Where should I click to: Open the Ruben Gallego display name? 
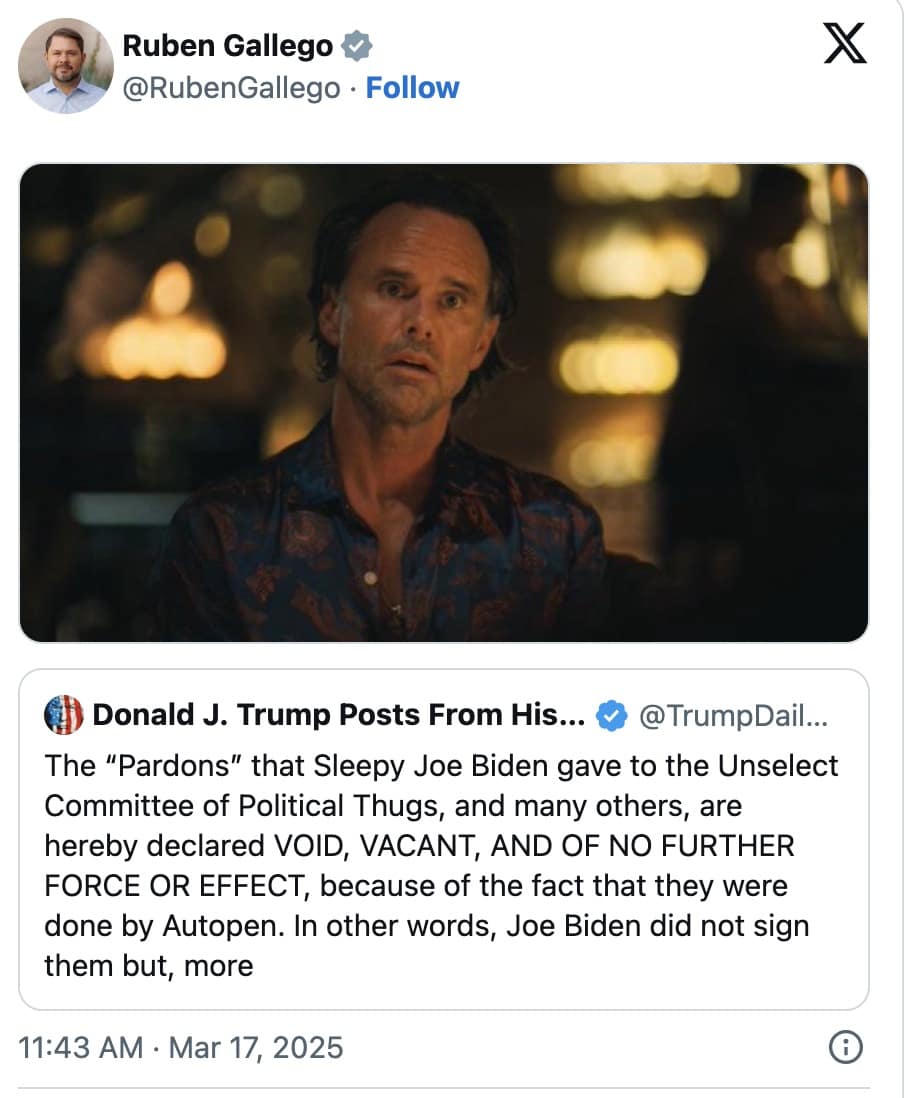(x=228, y=45)
